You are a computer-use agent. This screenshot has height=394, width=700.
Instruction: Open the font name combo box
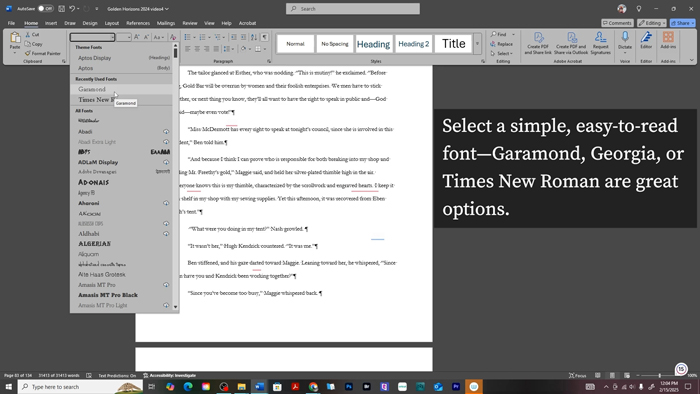click(x=92, y=37)
